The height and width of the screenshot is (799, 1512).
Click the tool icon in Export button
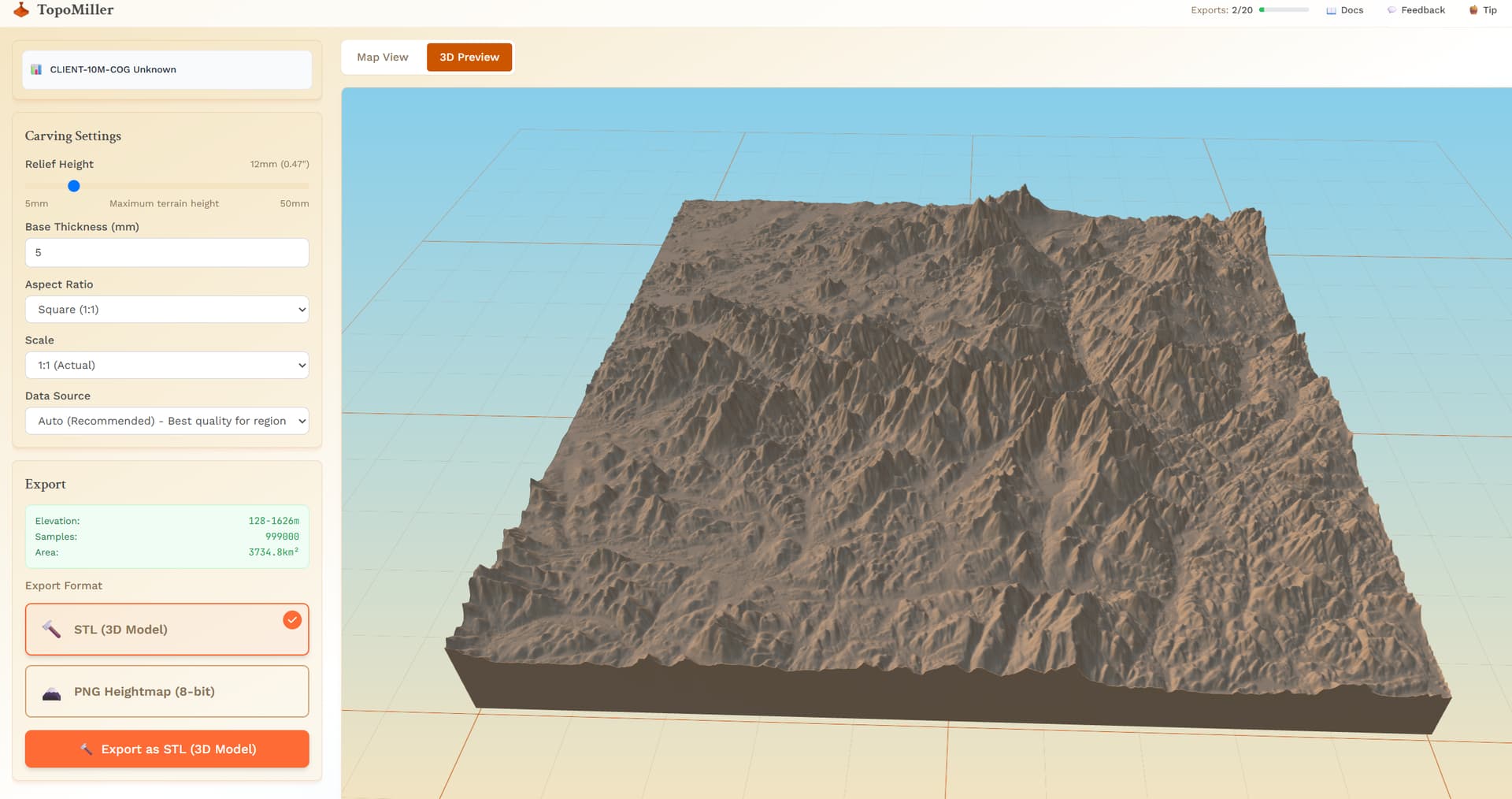[x=87, y=749]
